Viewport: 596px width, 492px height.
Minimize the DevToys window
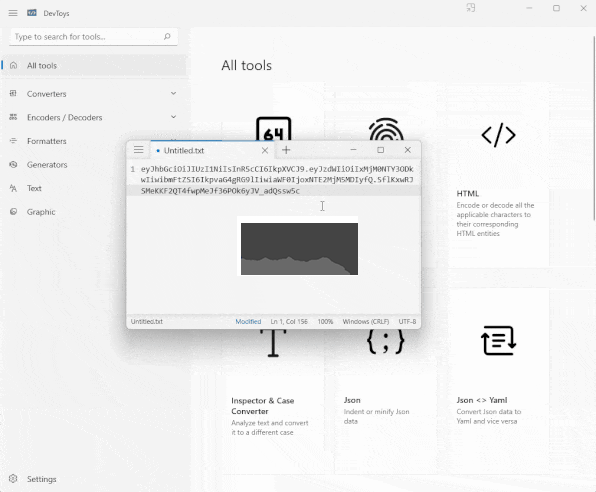pos(529,8)
